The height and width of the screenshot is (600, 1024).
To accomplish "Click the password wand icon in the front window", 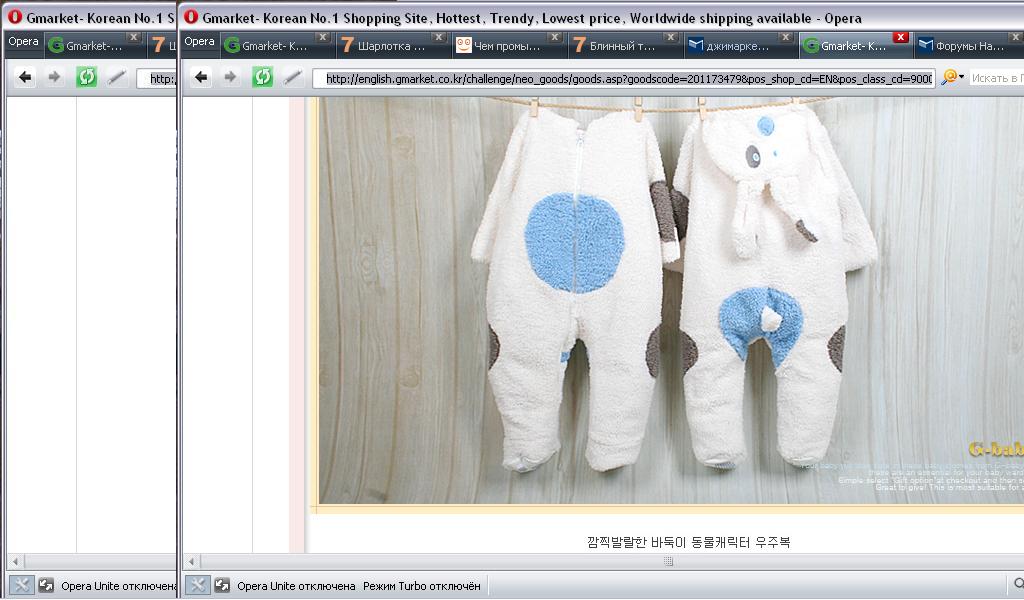I will click(292, 78).
